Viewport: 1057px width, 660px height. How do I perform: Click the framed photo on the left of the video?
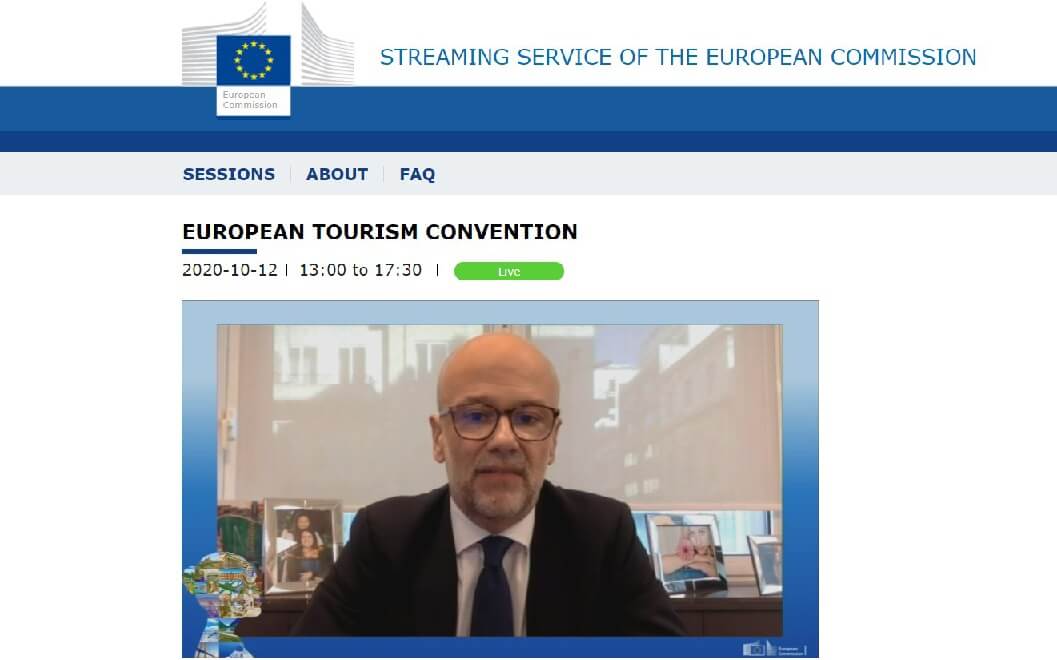pyautogui.click(x=302, y=545)
